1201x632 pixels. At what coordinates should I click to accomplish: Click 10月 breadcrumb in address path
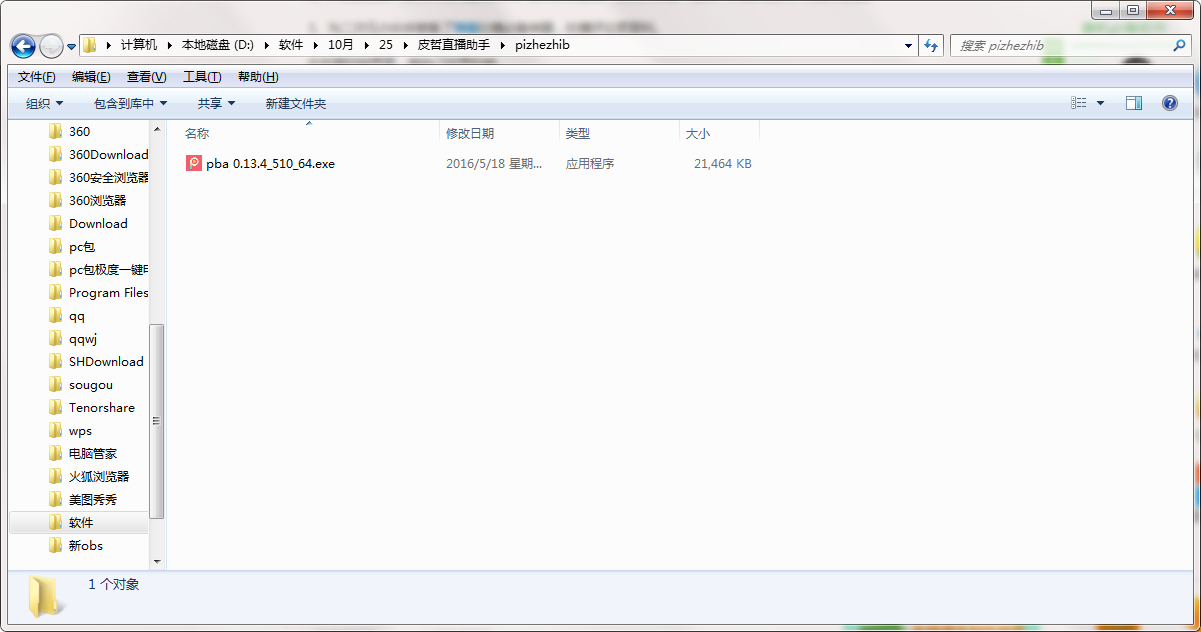pos(341,45)
